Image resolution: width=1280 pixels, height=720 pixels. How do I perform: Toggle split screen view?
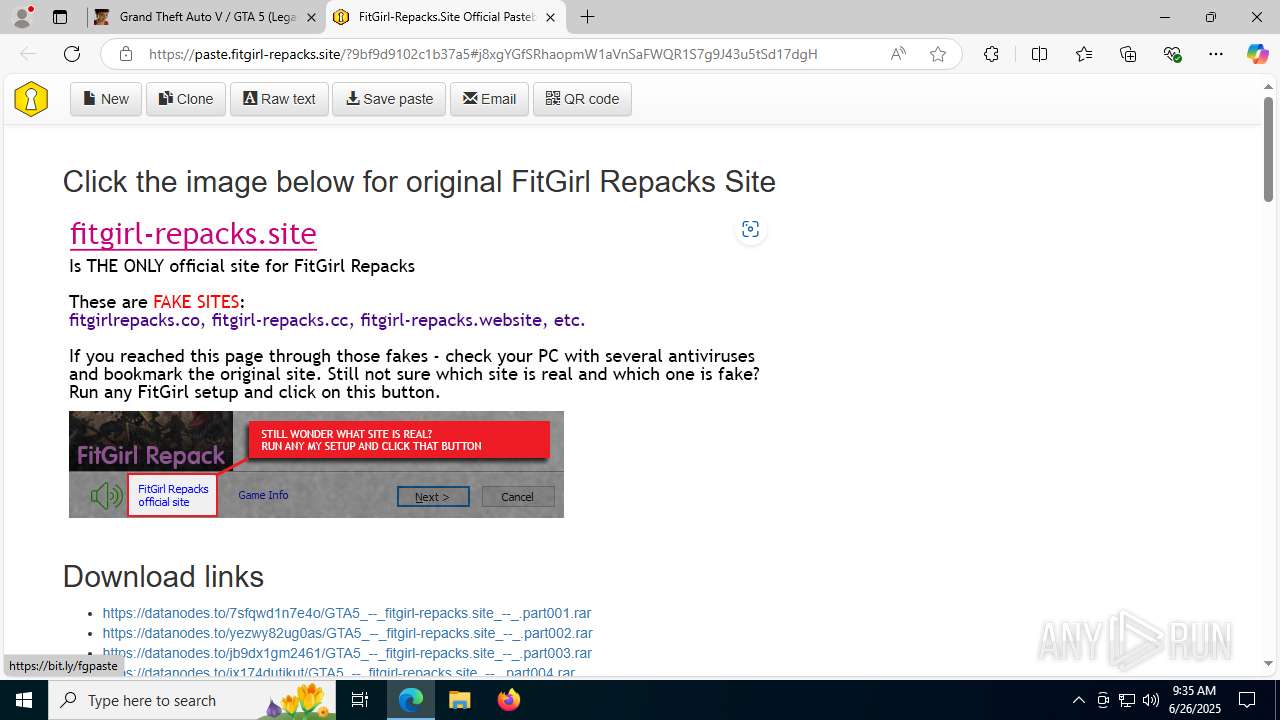coord(1039,54)
